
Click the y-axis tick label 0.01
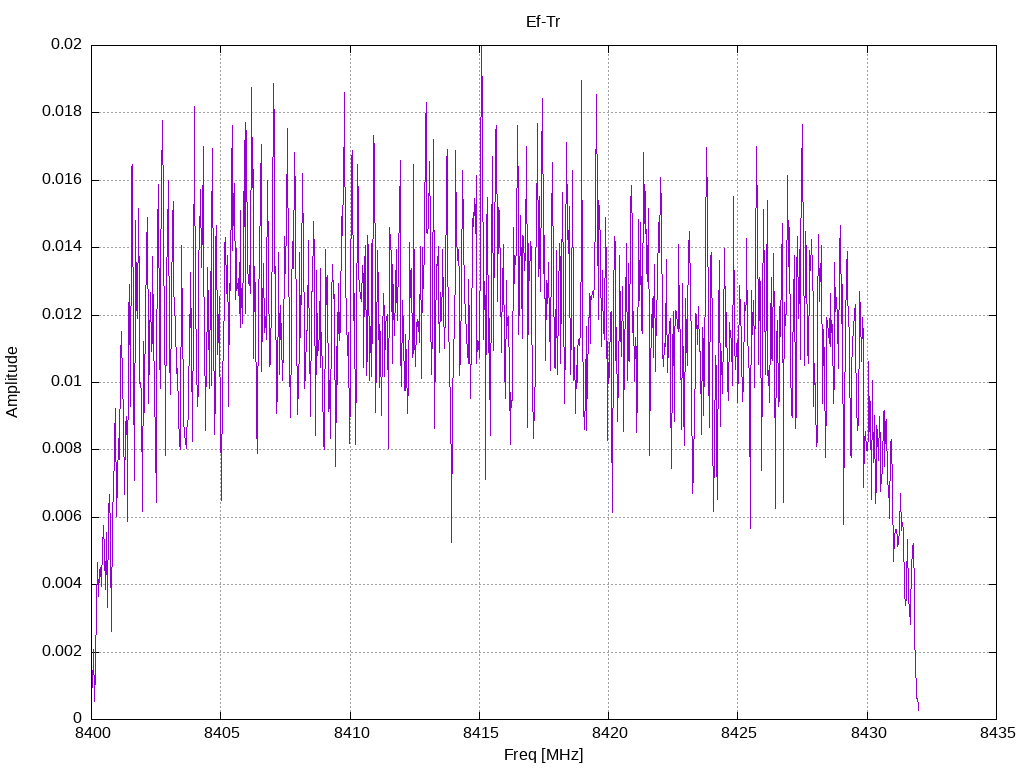[x=67, y=381]
